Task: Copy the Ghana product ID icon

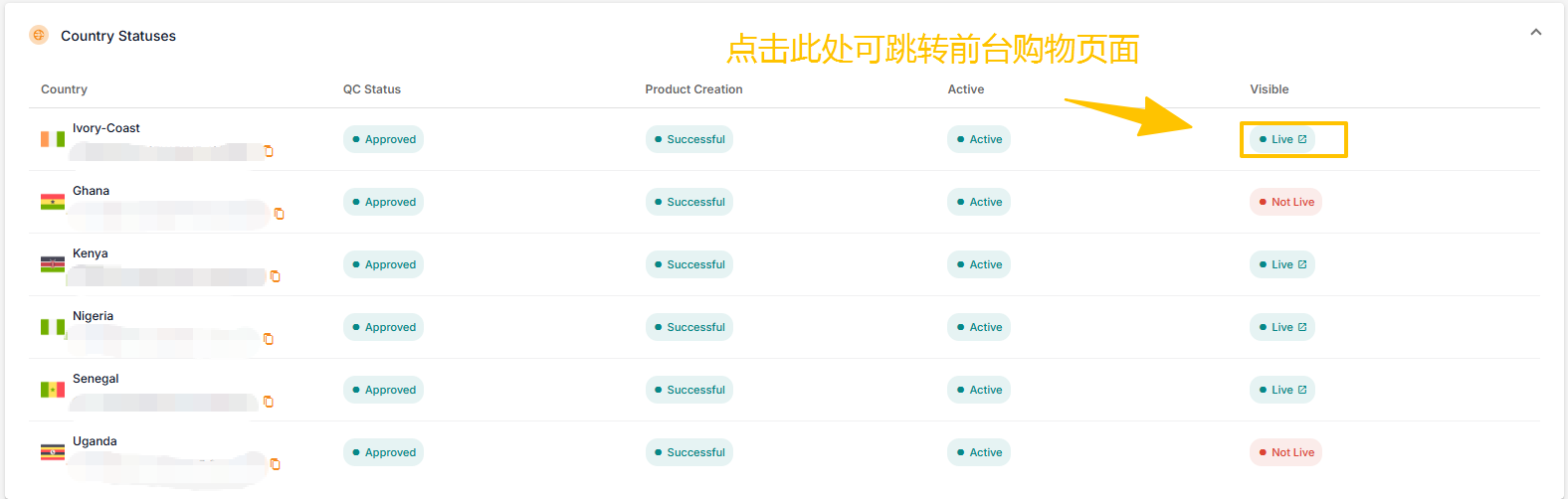Action: click(280, 214)
